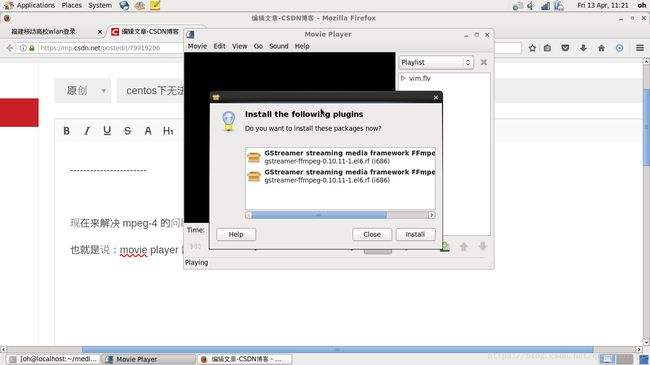
Task: Switch to CSDN edit article tab
Action: tap(145, 32)
